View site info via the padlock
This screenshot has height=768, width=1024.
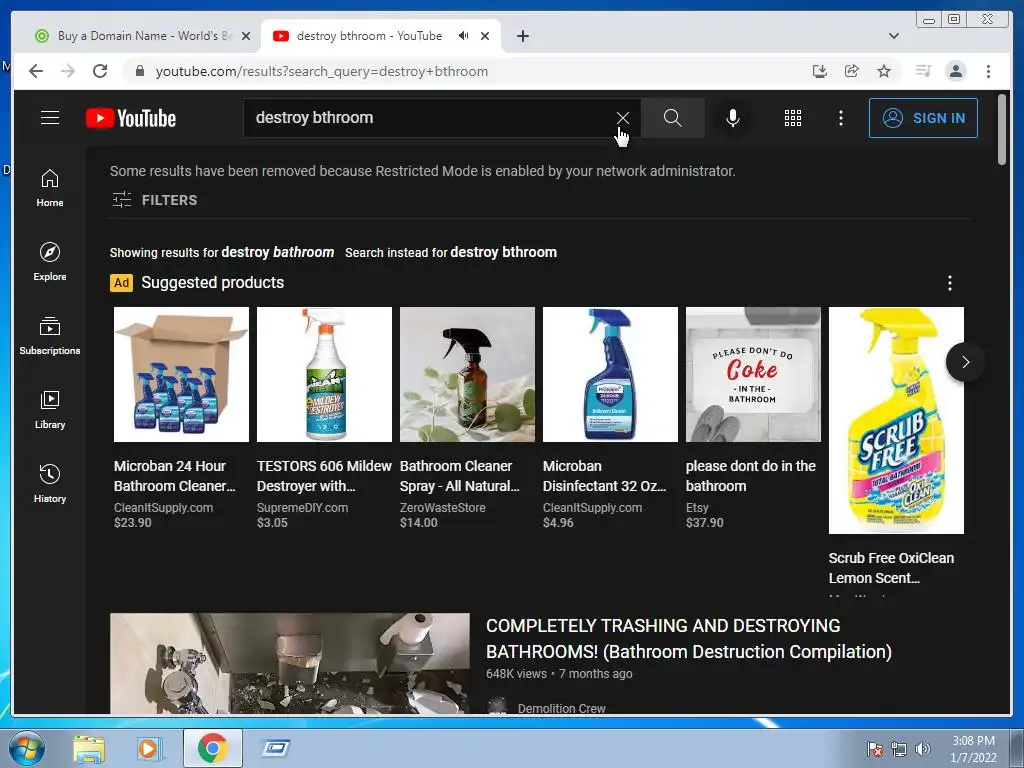click(x=139, y=71)
